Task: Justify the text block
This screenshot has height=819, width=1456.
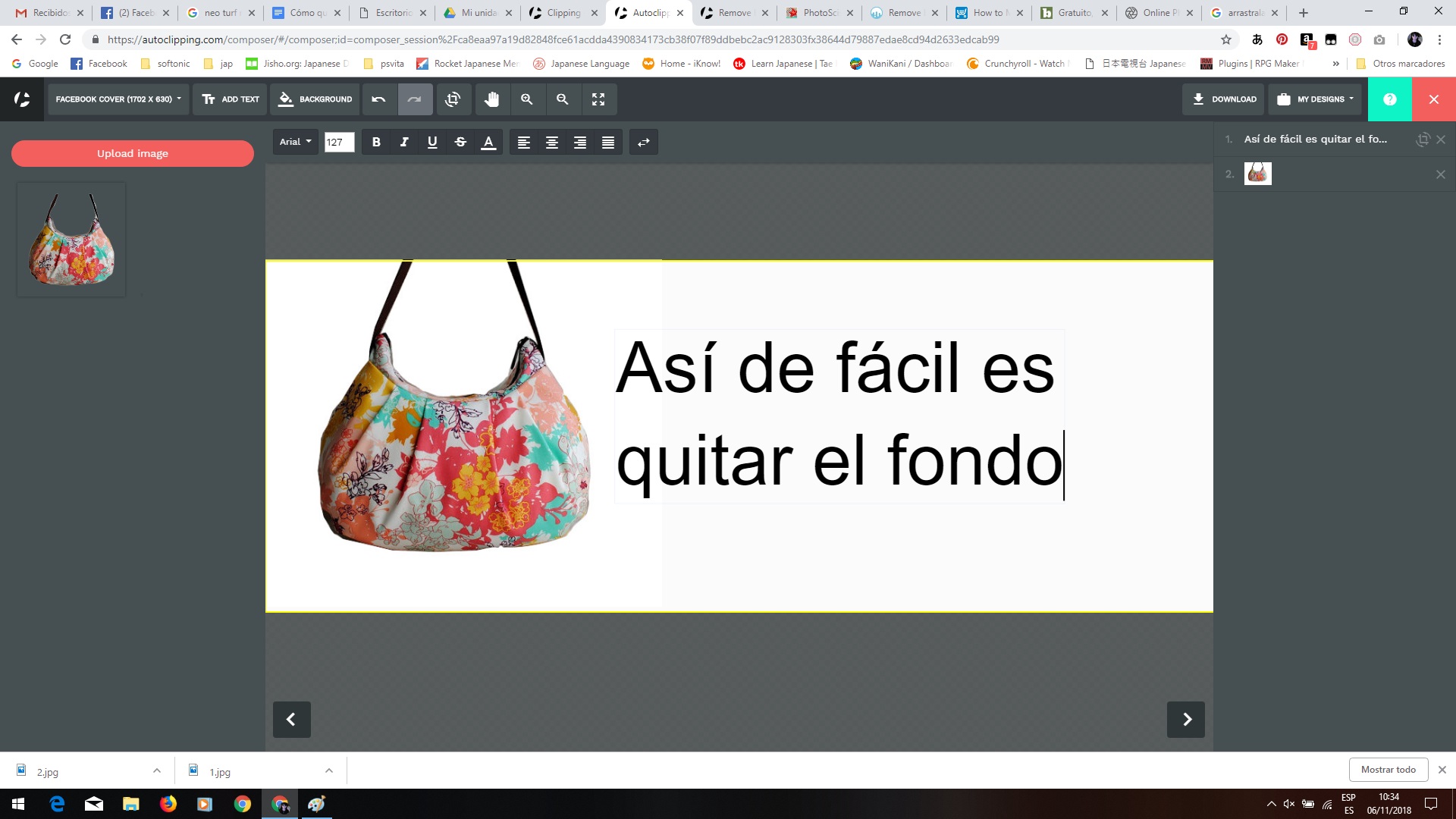Action: 607,142
